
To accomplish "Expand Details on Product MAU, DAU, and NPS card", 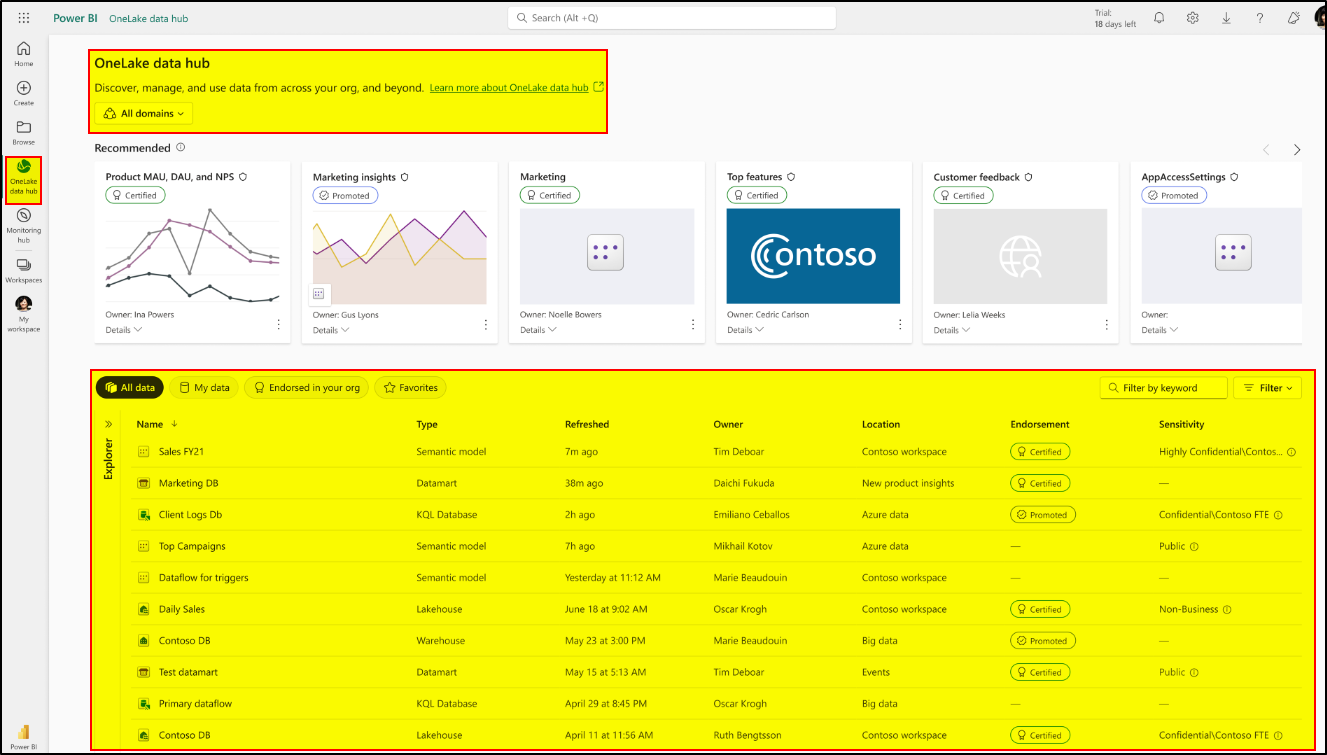I will (124, 330).
